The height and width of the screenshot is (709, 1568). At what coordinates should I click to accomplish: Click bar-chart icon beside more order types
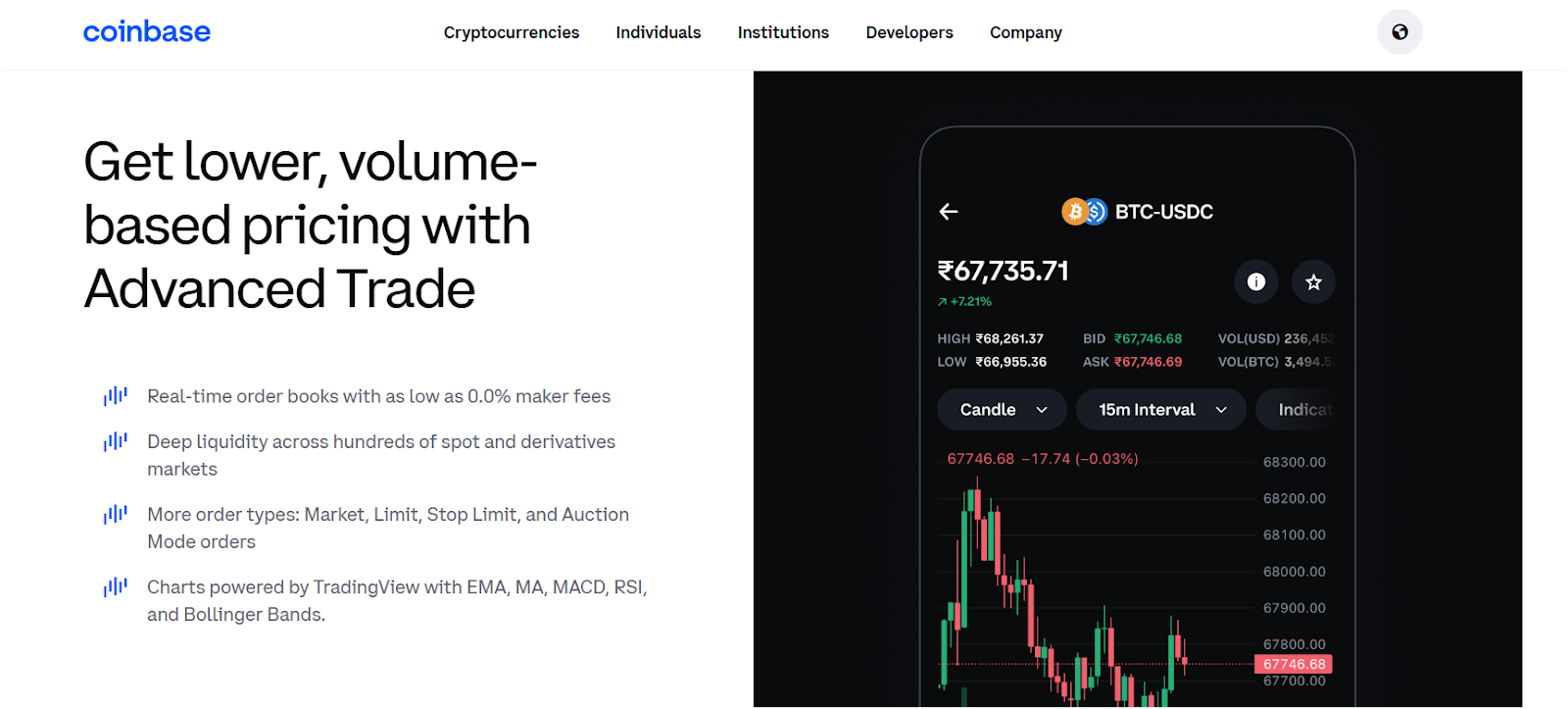[x=116, y=515]
